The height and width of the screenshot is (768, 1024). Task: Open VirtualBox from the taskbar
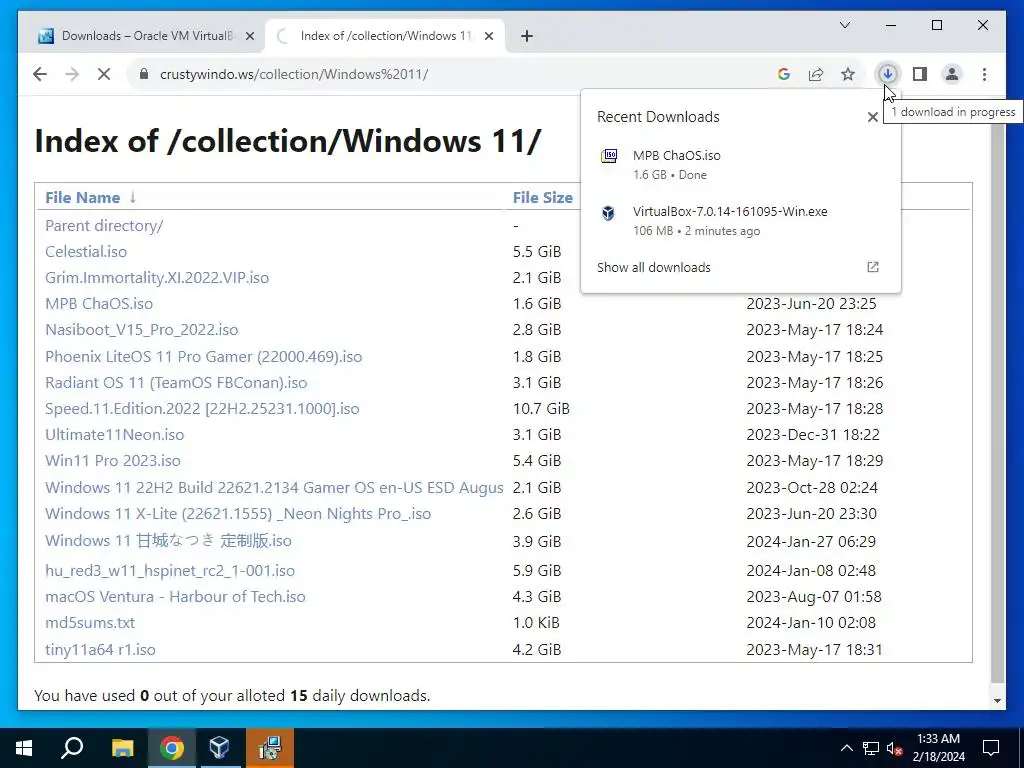219,748
